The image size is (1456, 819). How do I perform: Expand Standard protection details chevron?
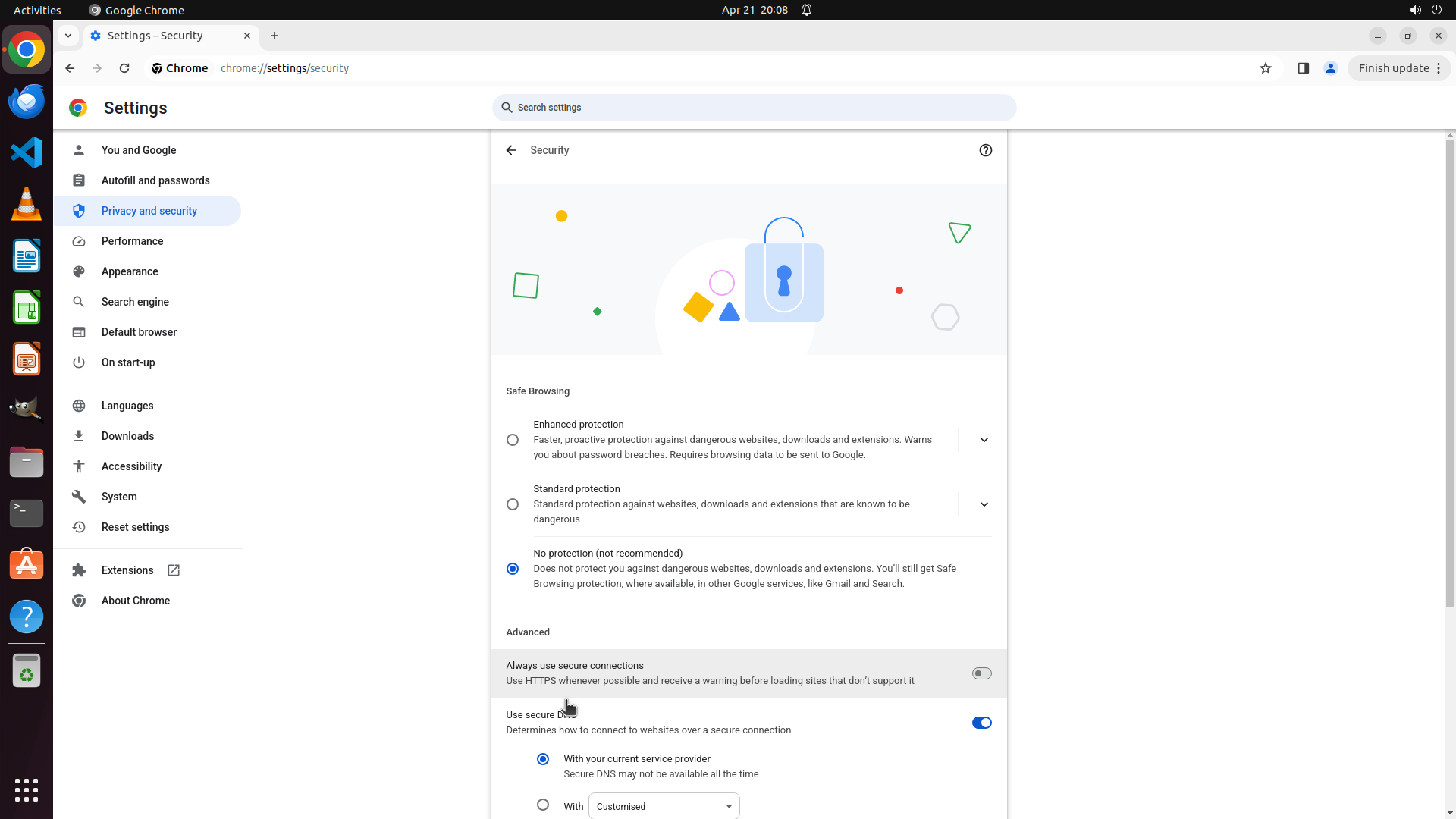pos(984,504)
